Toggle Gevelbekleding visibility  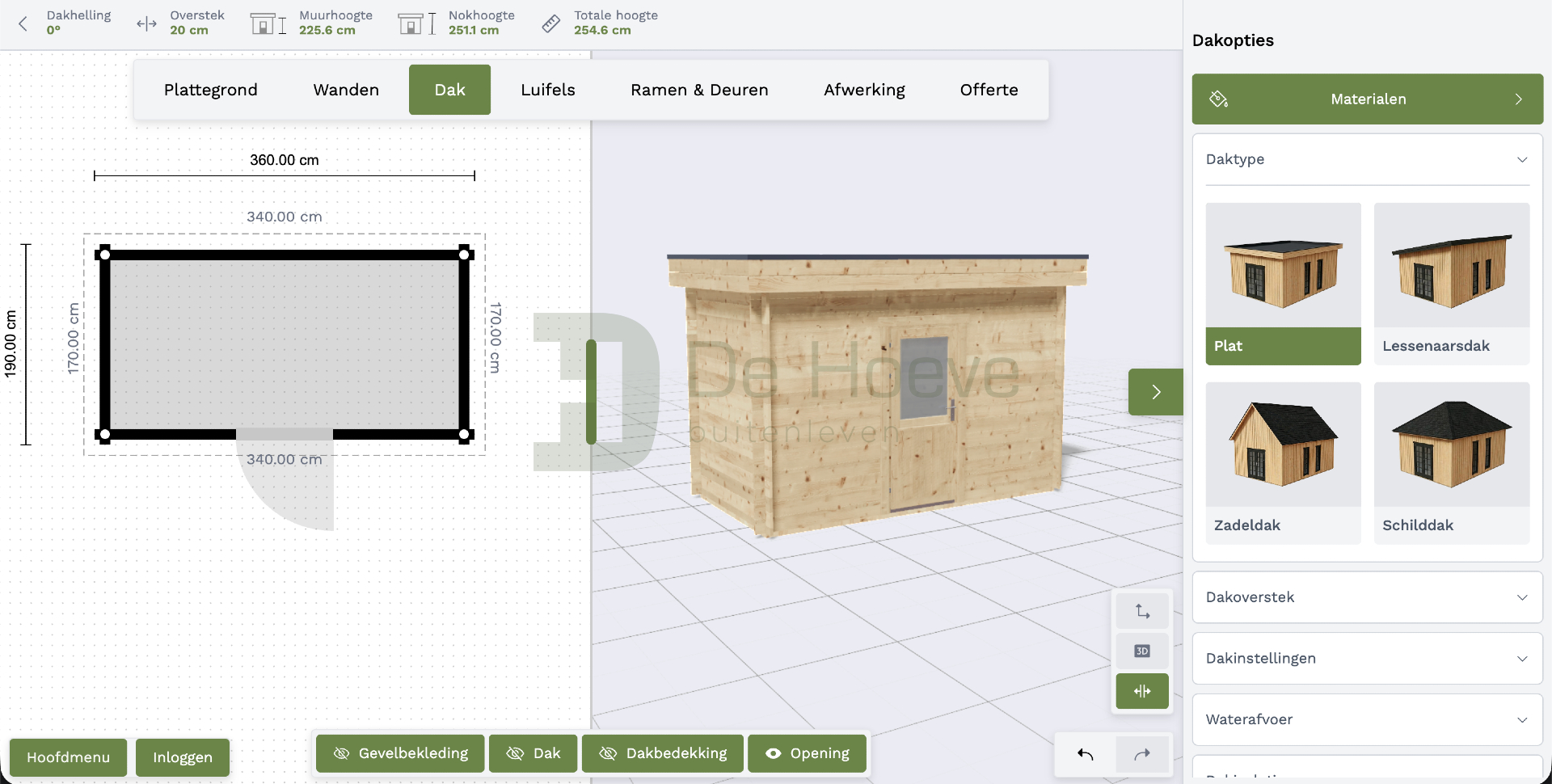pos(400,753)
